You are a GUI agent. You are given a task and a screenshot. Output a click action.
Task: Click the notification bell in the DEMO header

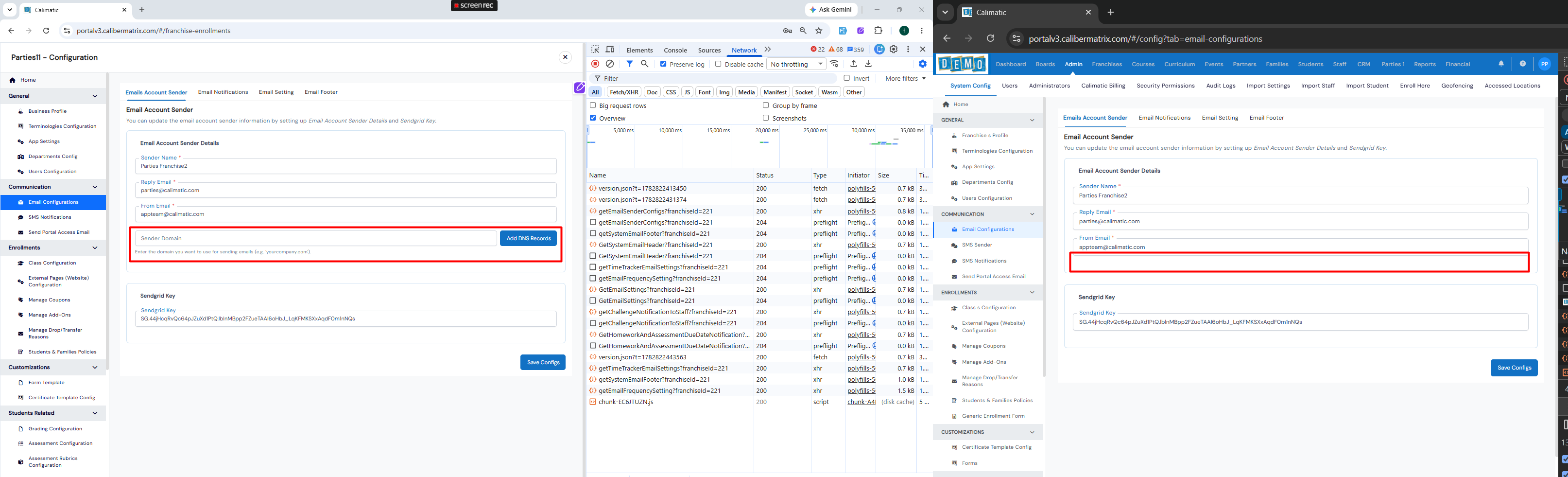[1501, 64]
